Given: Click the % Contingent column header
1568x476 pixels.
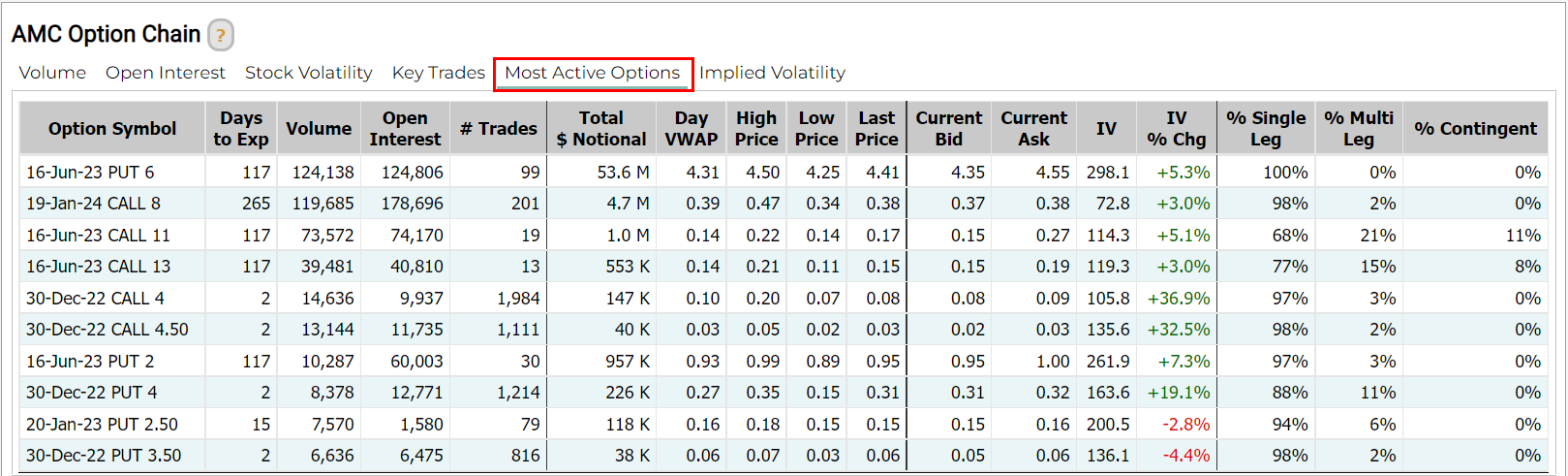Looking at the screenshot, I should click(1475, 129).
